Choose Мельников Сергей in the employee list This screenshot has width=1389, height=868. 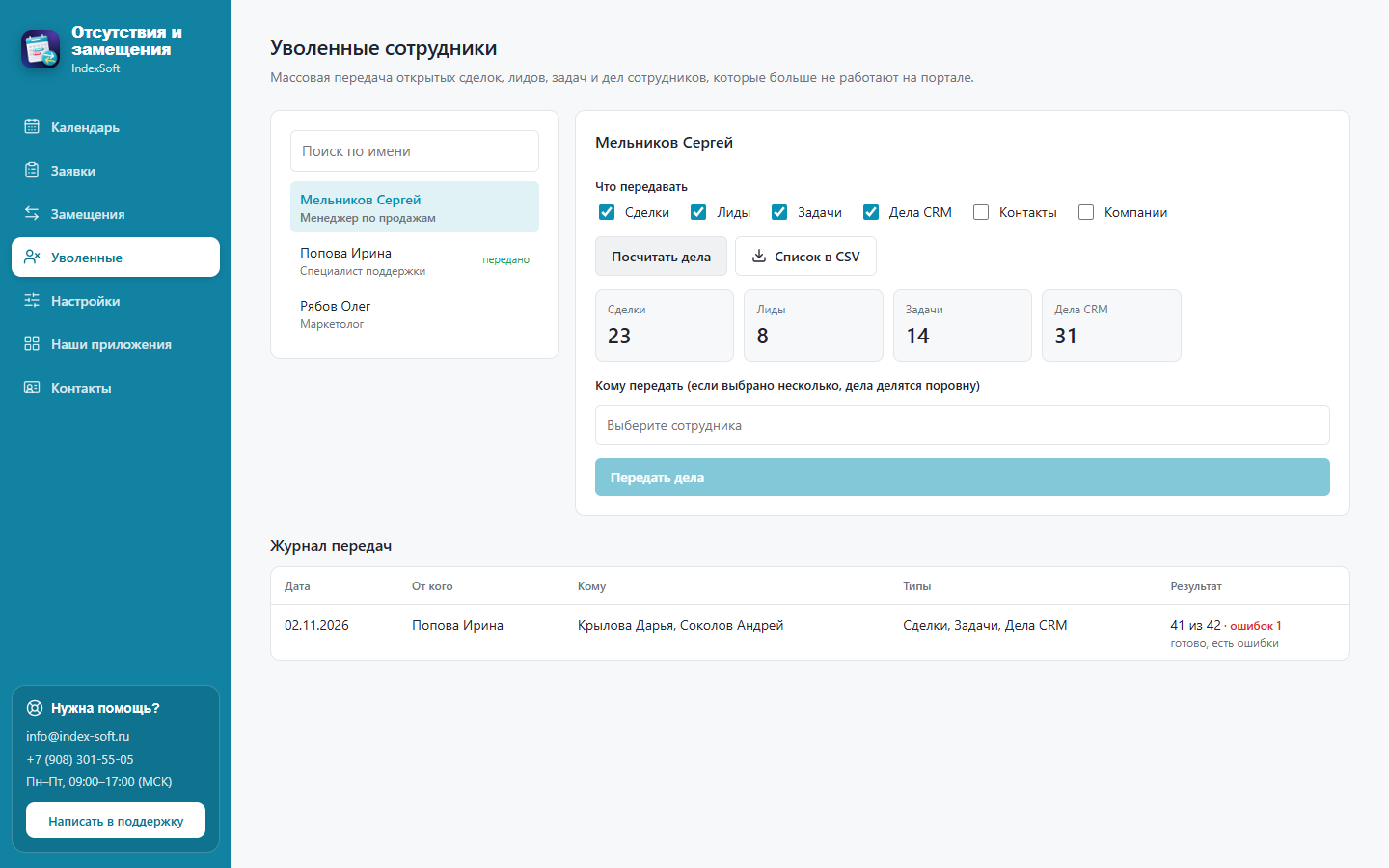click(415, 207)
